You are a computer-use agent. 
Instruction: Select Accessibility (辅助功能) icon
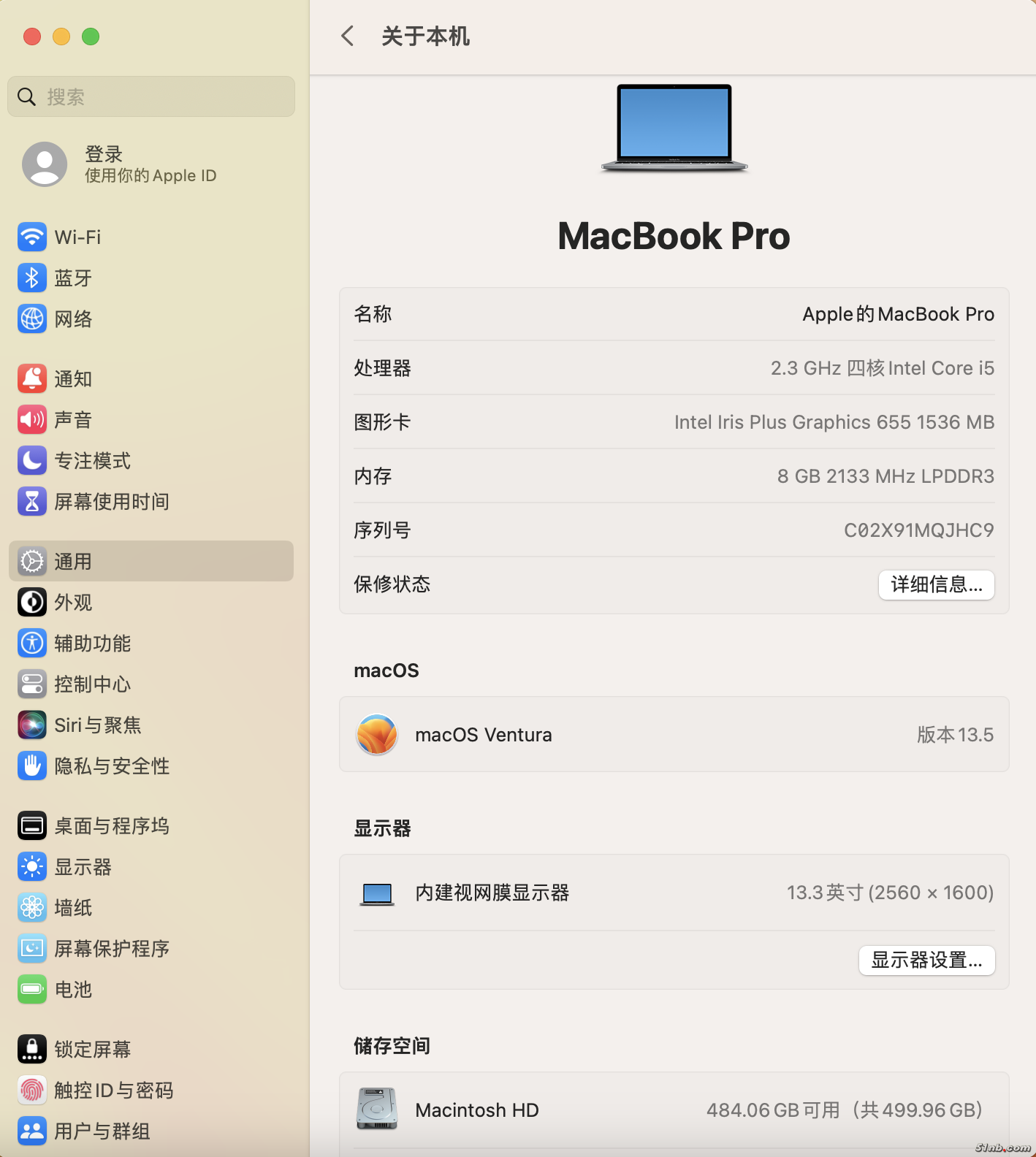point(32,644)
